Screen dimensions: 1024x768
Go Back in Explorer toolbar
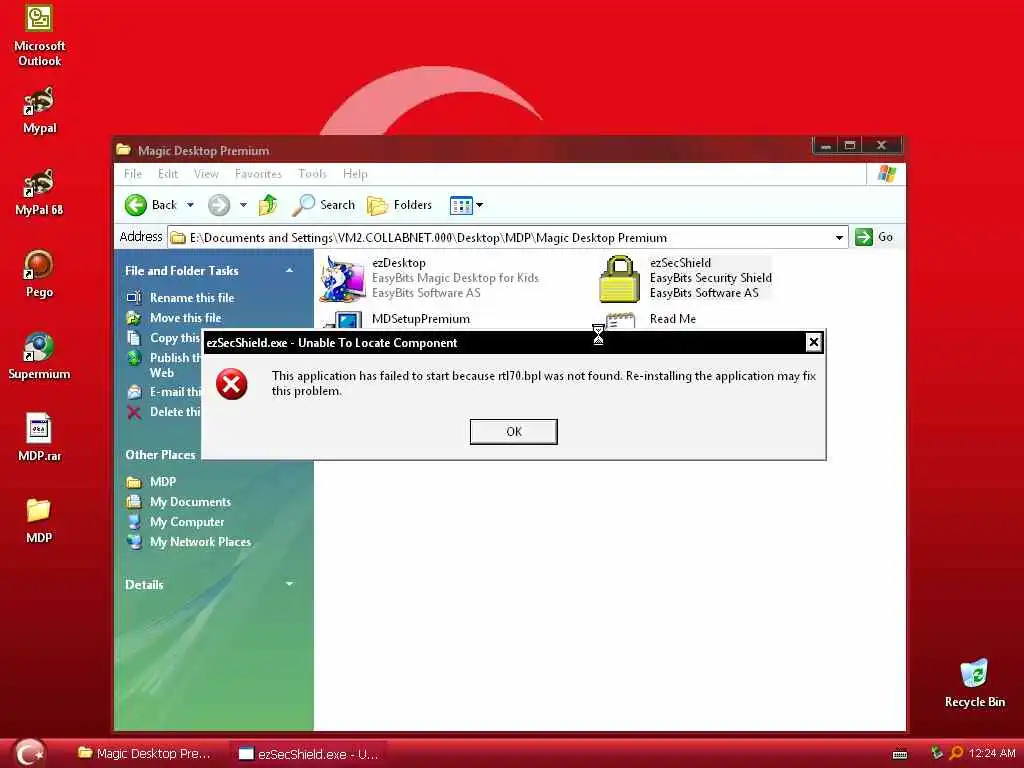tap(152, 205)
